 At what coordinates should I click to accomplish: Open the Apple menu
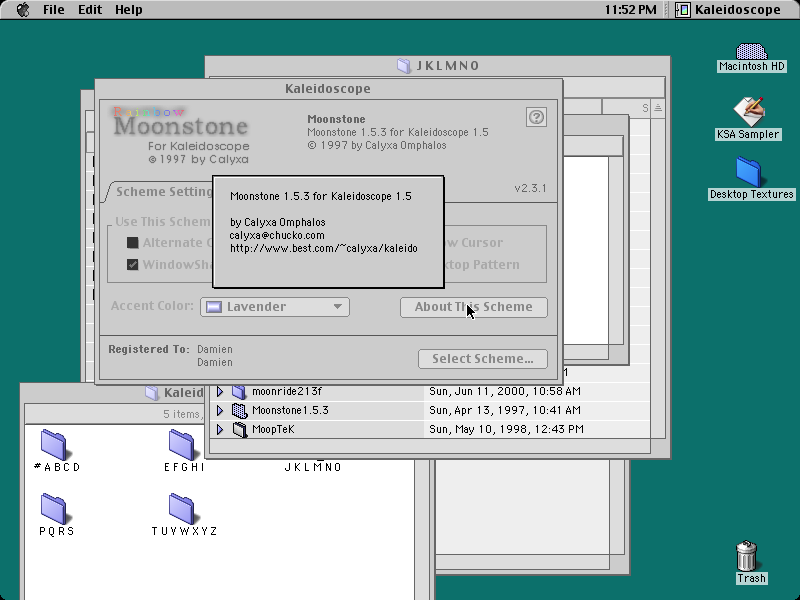click(22, 10)
